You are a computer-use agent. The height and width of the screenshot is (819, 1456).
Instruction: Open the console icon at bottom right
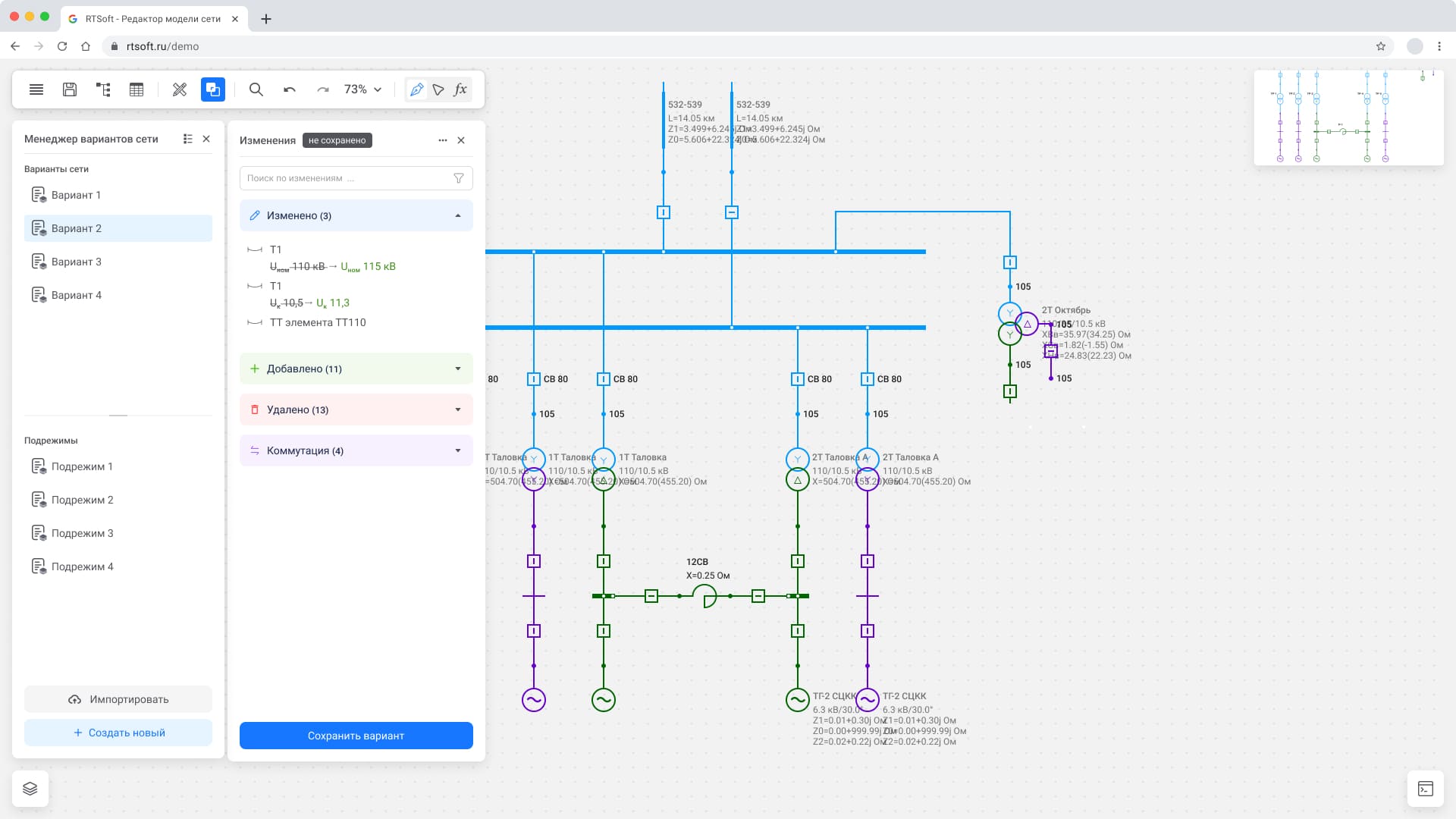pos(1426,789)
